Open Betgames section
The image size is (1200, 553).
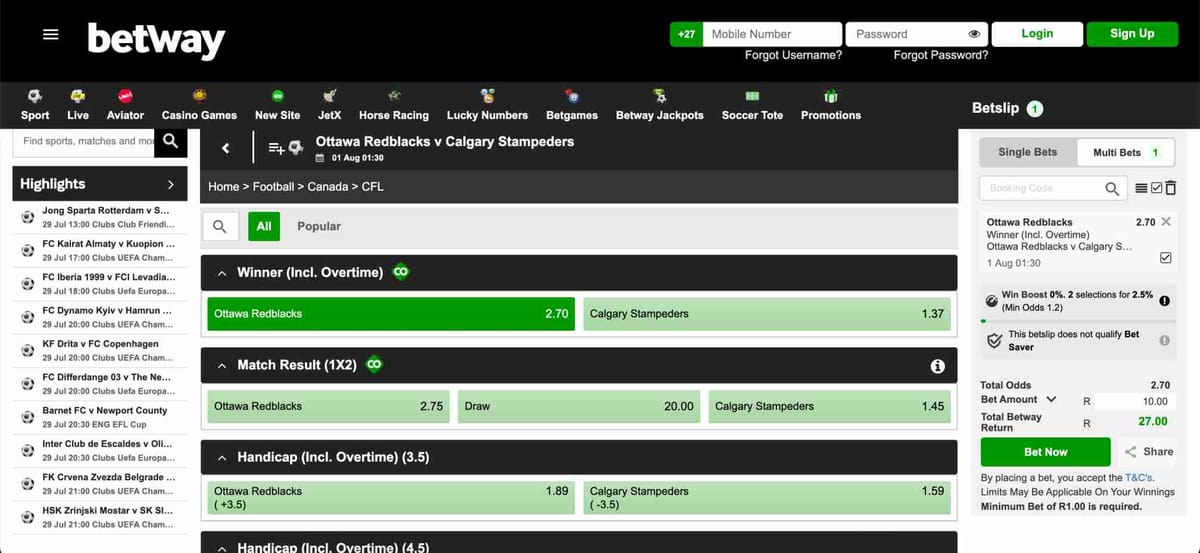(572, 105)
